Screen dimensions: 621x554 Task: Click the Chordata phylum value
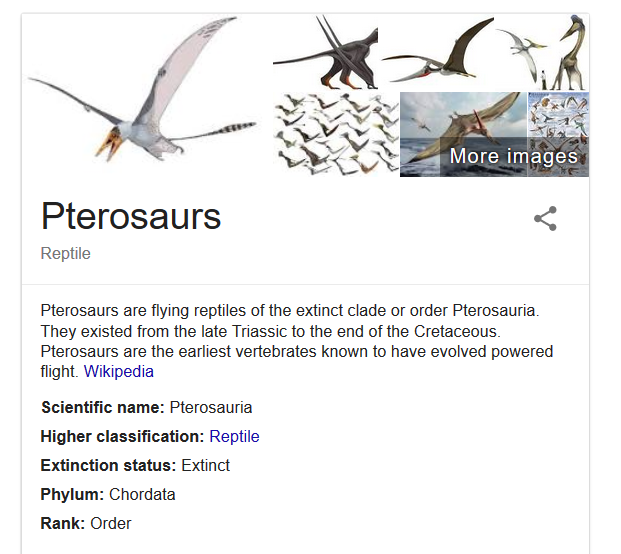[142, 494]
